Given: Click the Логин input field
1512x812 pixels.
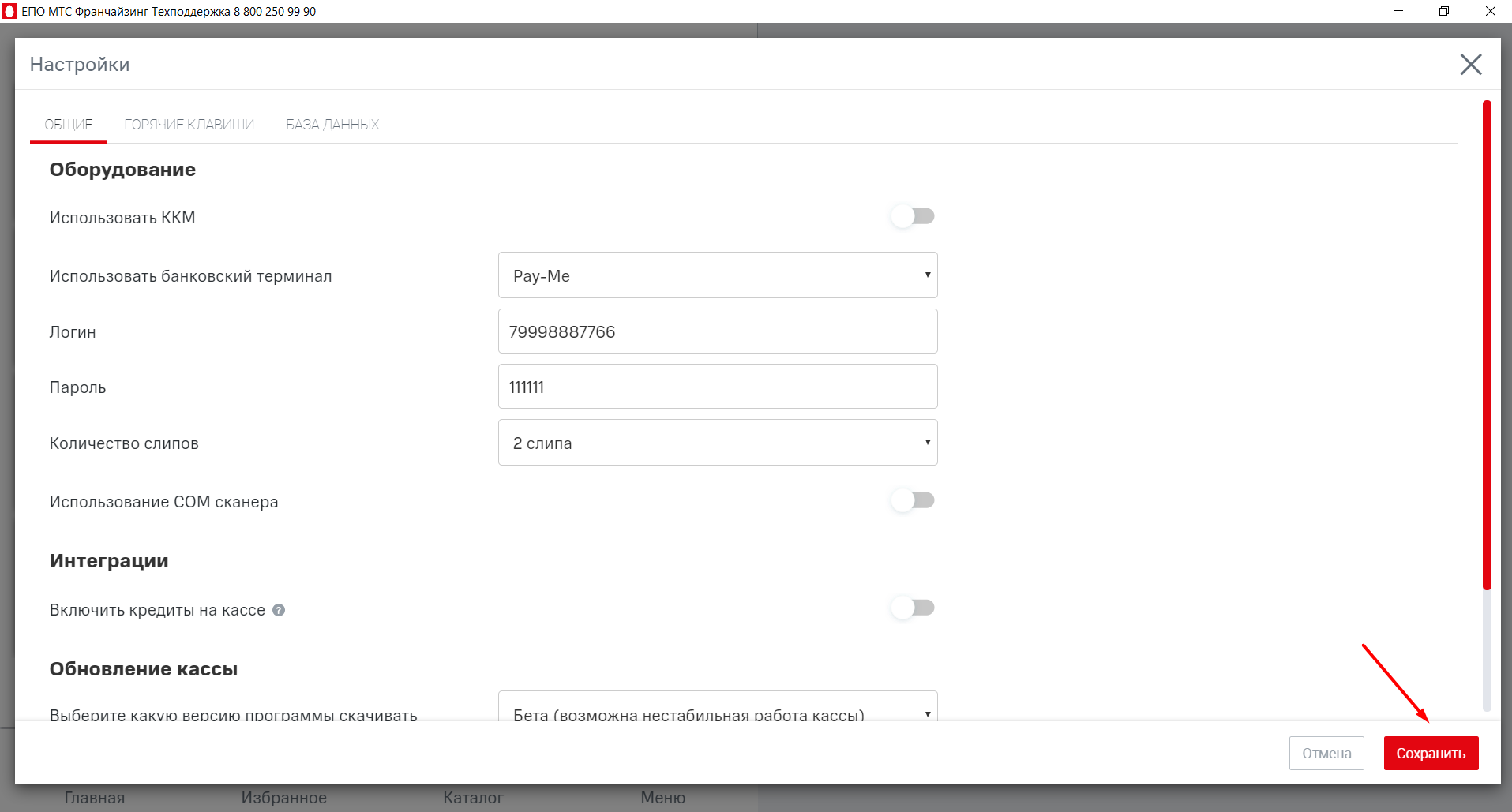Looking at the screenshot, I should tap(718, 331).
